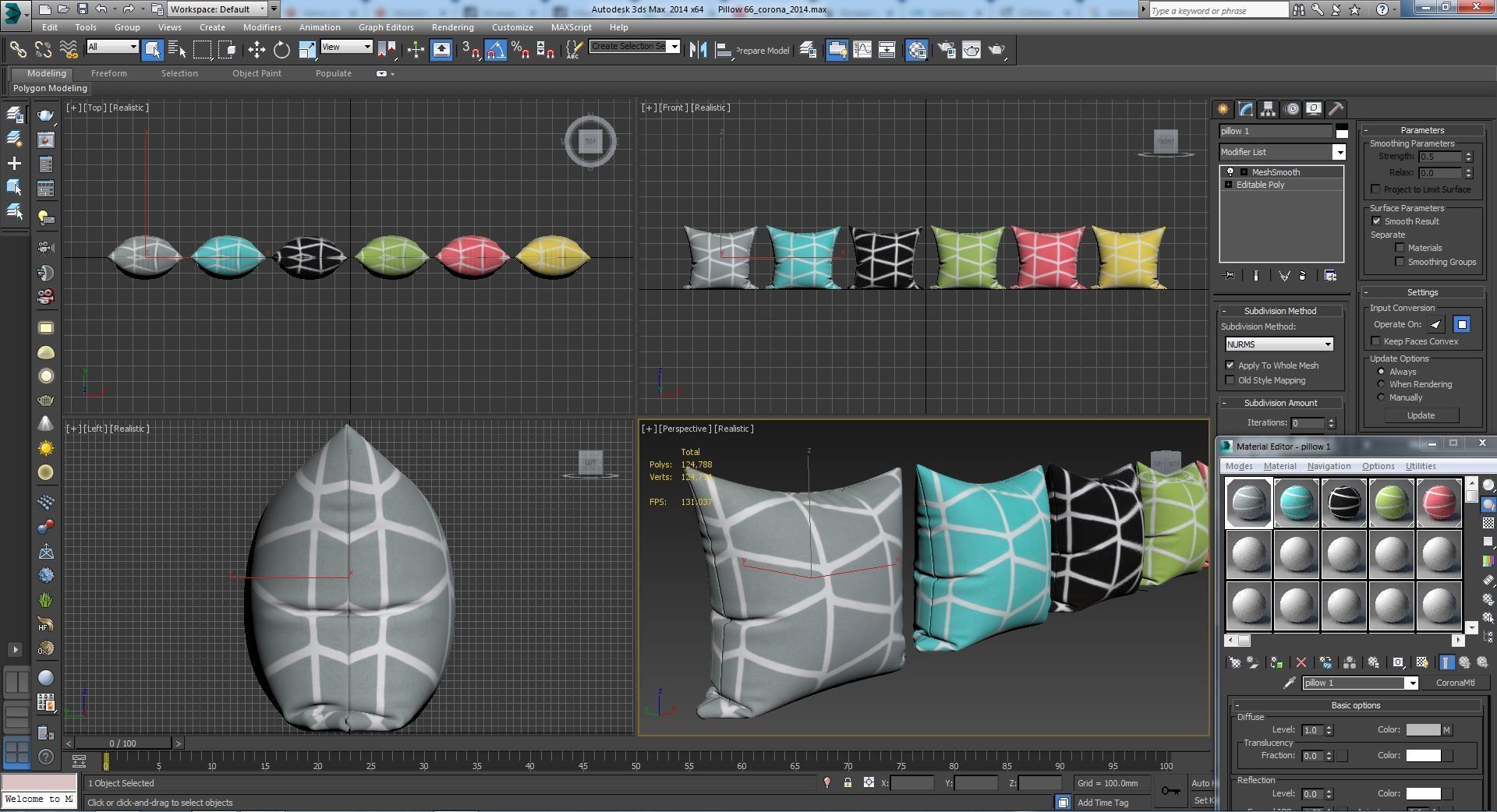Image resolution: width=1497 pixels, height=812 pixels.
Task: Switch to the Freeform ribbon tab
Action: point(108,73)
